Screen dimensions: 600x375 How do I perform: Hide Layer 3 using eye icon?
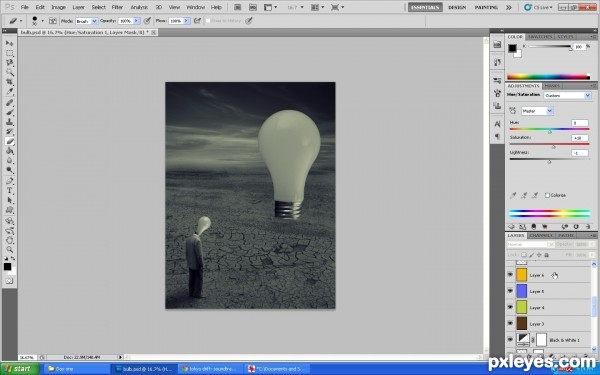[x=510, y=324]
